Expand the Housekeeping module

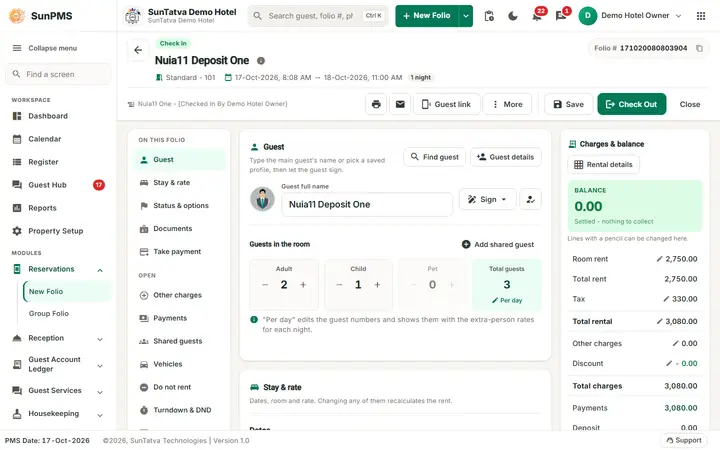coord(100,415)
